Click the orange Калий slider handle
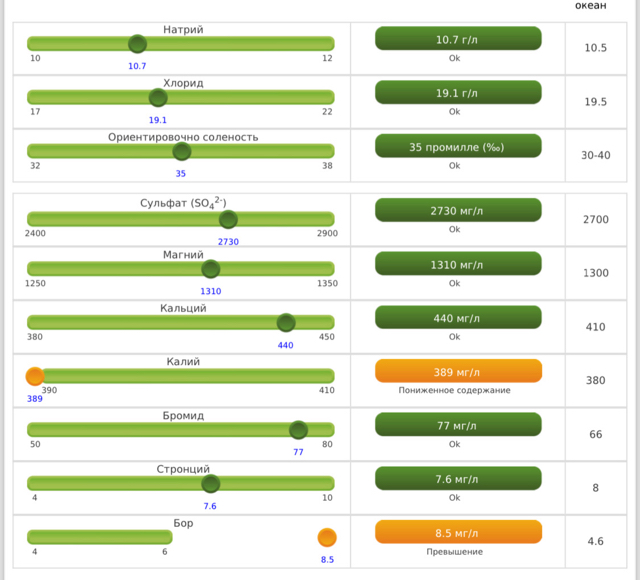 pos(35,377)
